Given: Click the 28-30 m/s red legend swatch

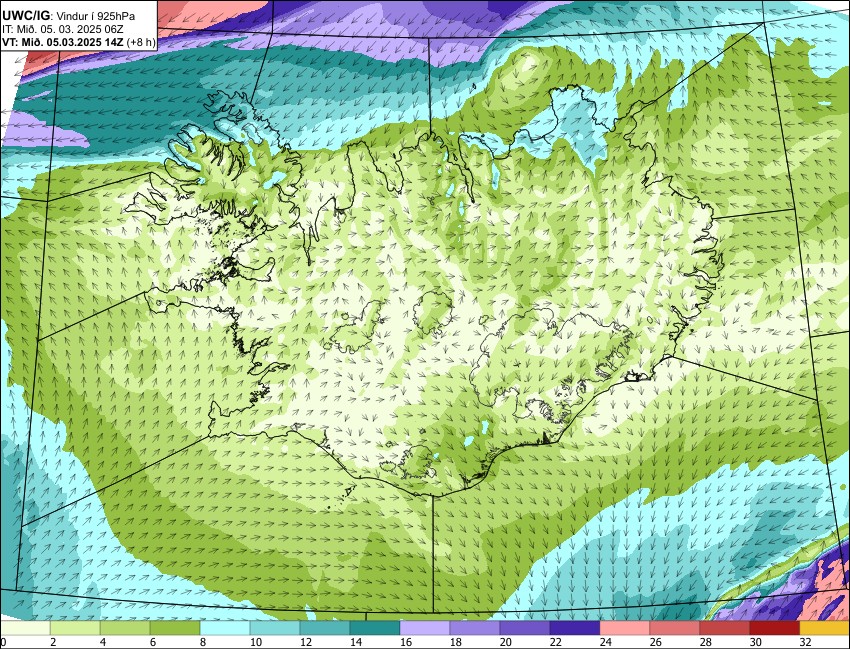Looking at the screenshot, I should pyautogui.click(x=725, y=628).
